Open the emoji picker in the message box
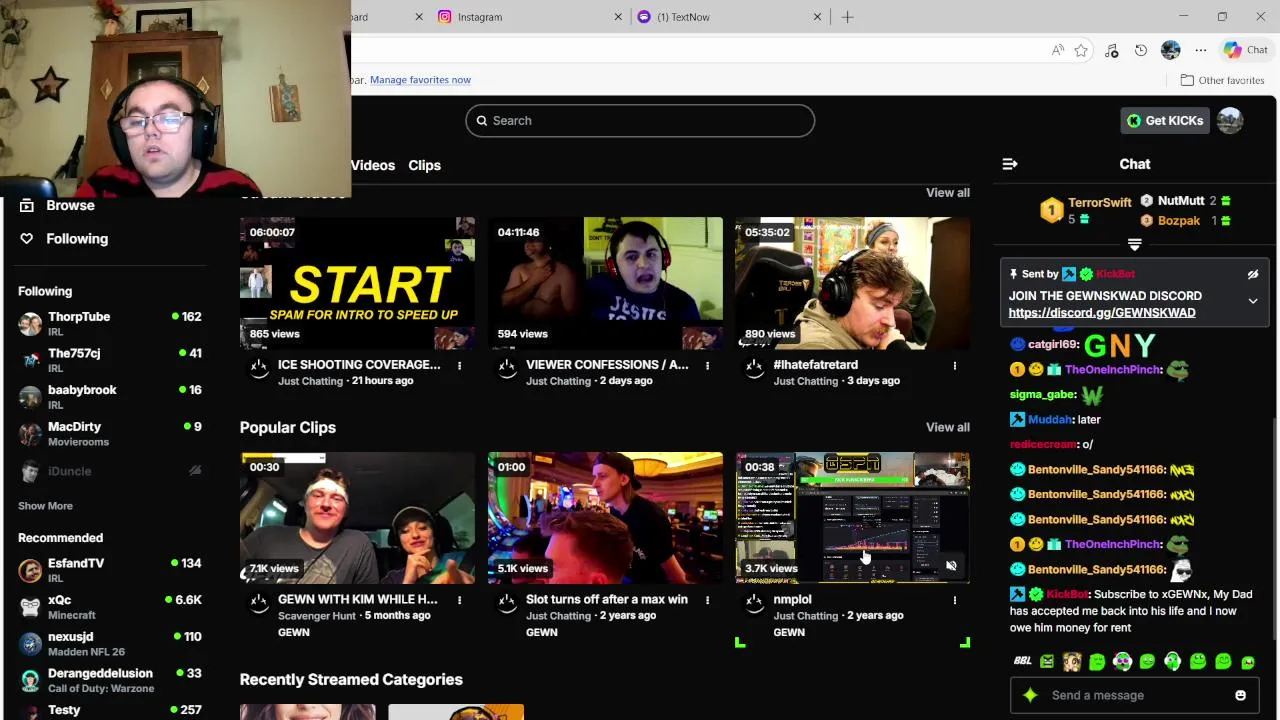Screen dimensions: 1280x720 [1240, 696]
